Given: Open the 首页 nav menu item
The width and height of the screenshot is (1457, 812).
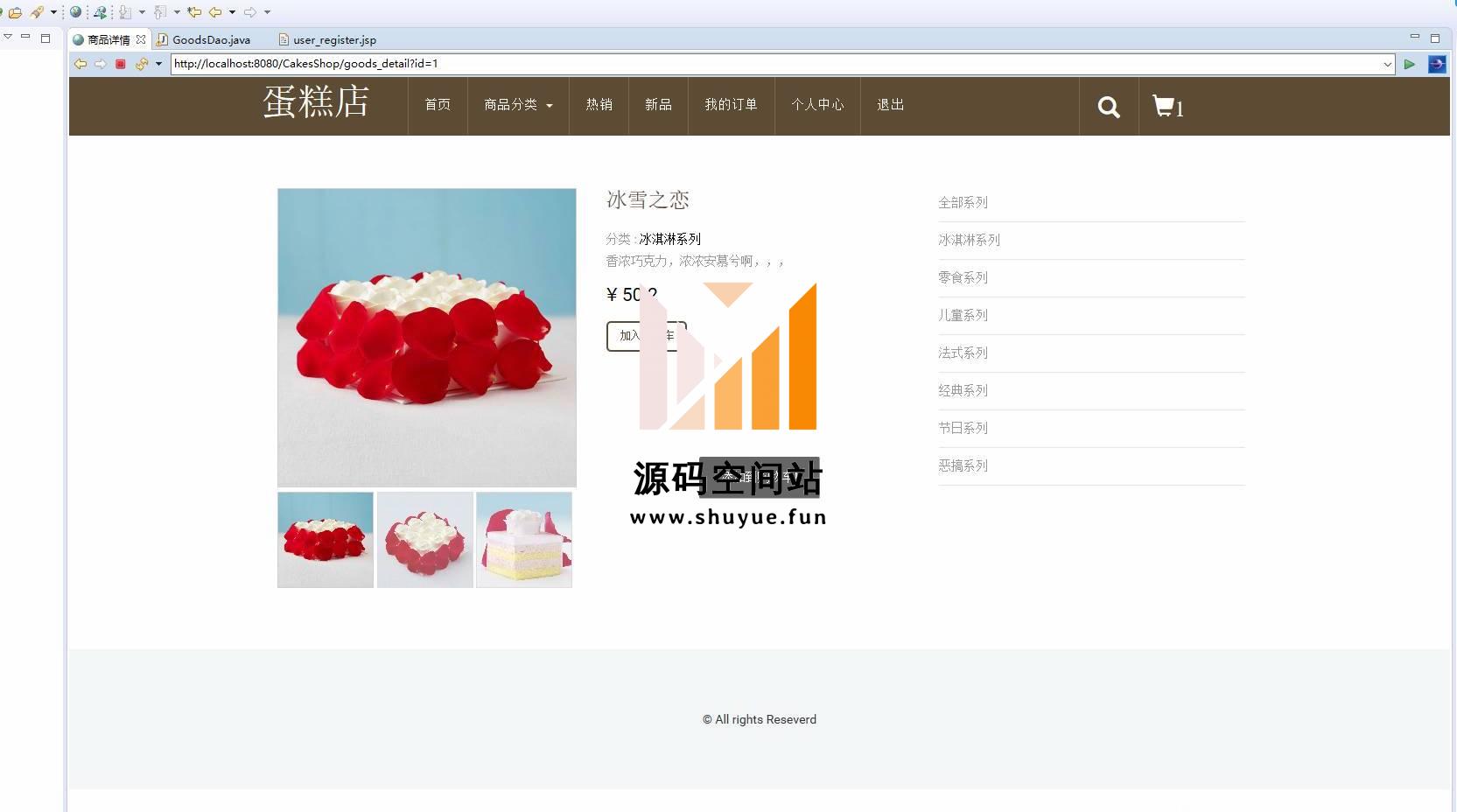Looking at the screenshot, I should tap(438, 105).
